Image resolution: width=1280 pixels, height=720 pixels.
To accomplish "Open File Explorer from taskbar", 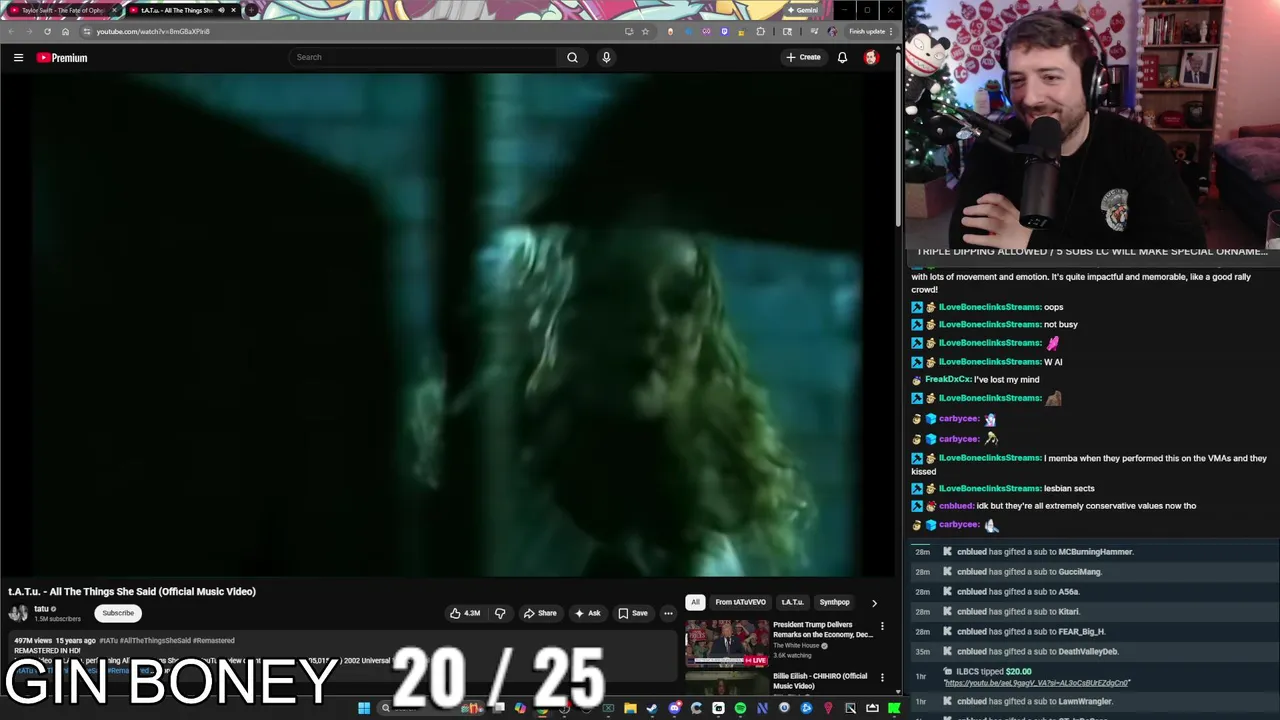I will [630, 708].
